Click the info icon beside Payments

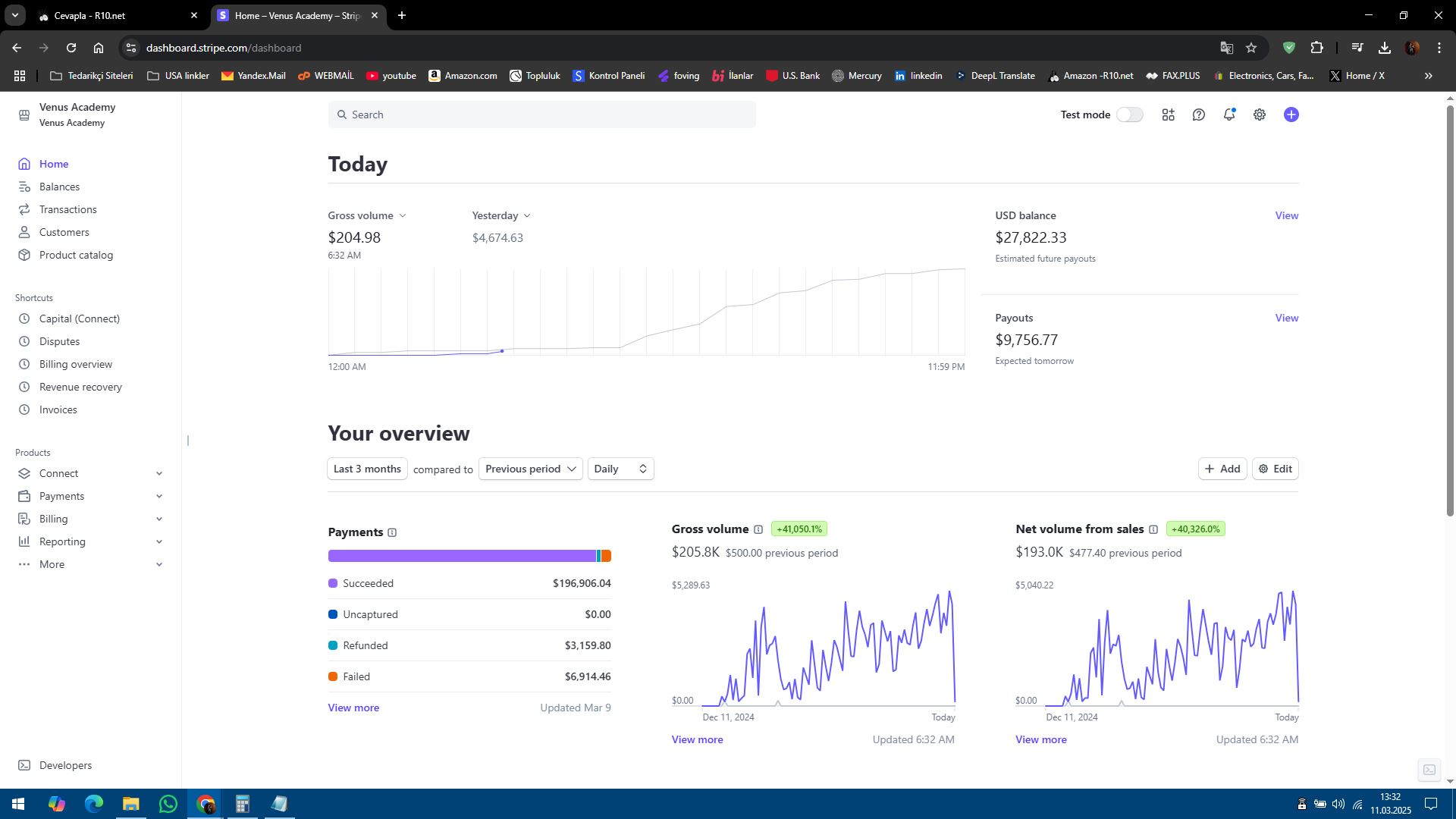point(392,532)
